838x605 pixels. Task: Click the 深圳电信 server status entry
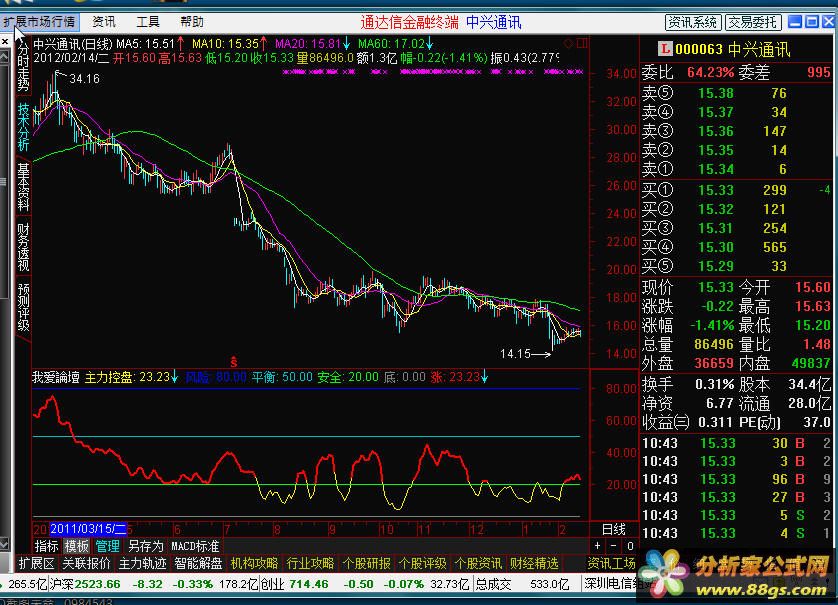(612, 583)
